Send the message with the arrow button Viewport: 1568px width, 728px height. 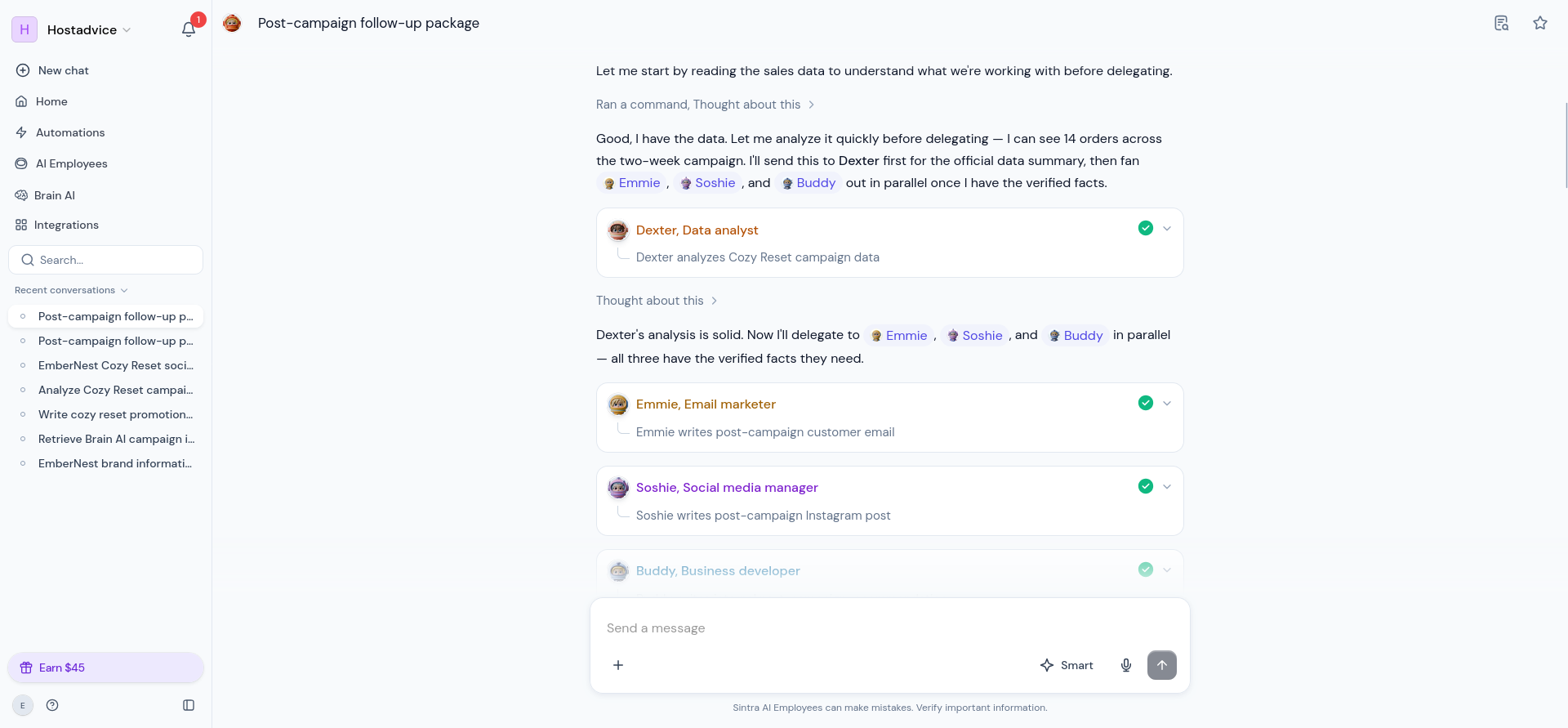[x=1162, y=665]
